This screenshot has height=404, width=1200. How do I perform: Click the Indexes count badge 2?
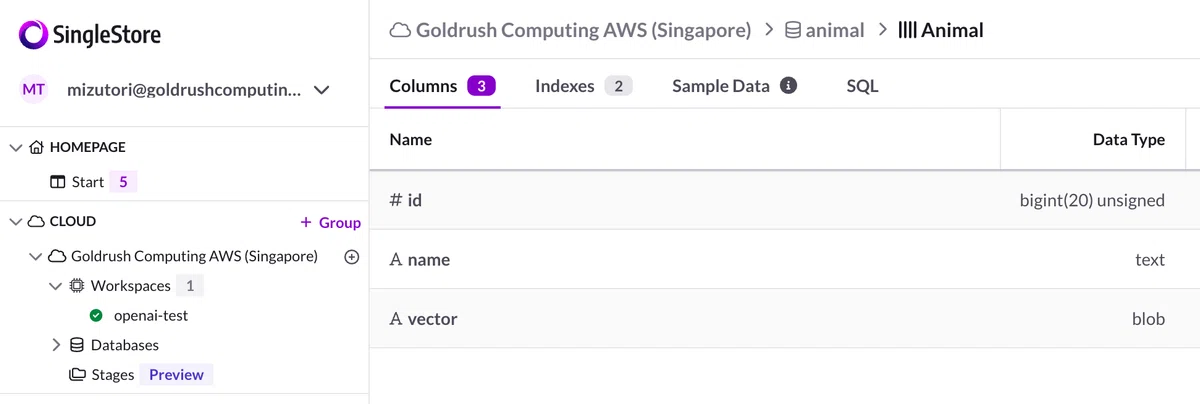tap(618, 86)
